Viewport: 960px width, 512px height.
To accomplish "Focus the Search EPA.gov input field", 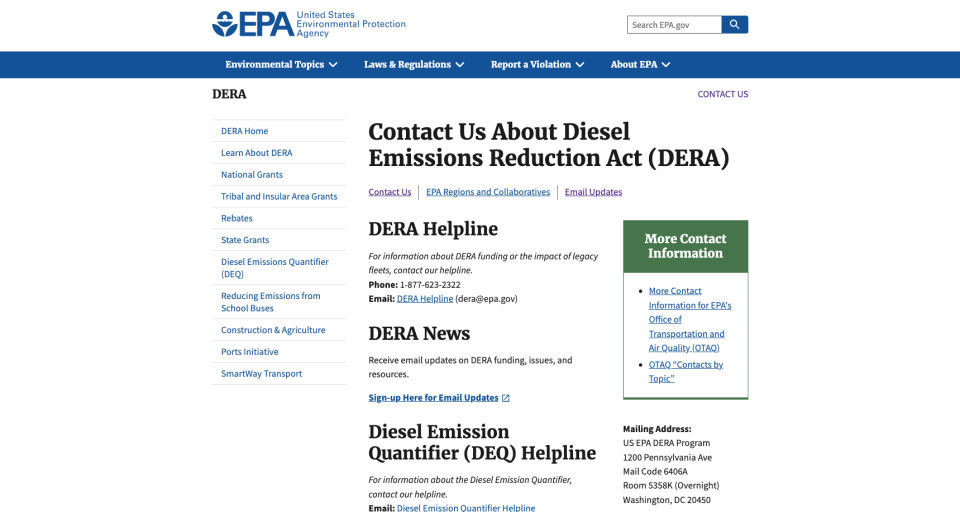I will (673, 25).
